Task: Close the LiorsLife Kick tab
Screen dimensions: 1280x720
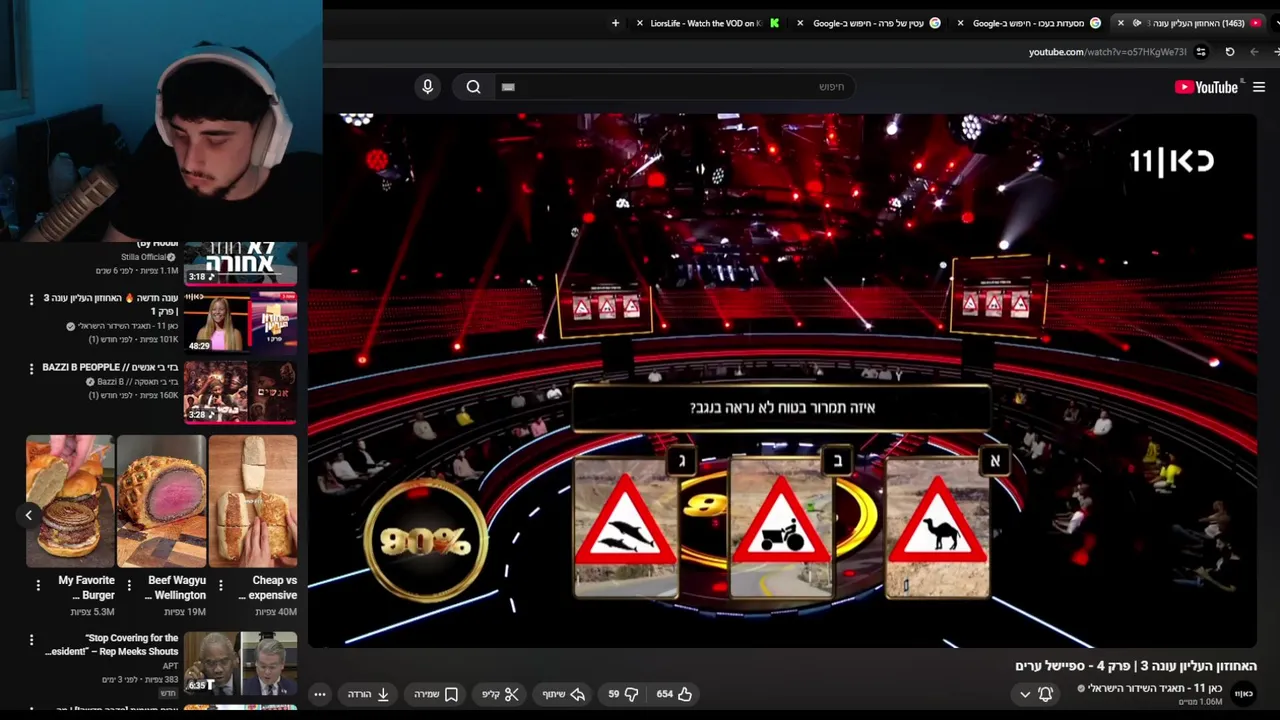Action: (x=640, y=23)
